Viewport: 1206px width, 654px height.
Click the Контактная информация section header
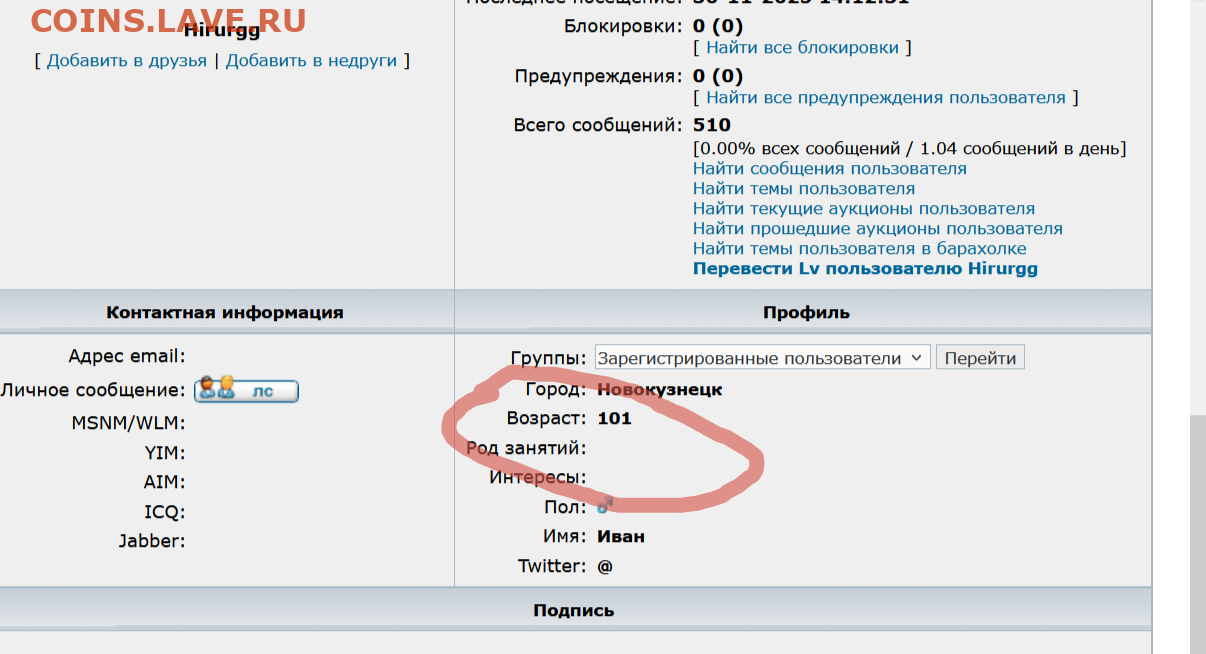coord(224,312)
